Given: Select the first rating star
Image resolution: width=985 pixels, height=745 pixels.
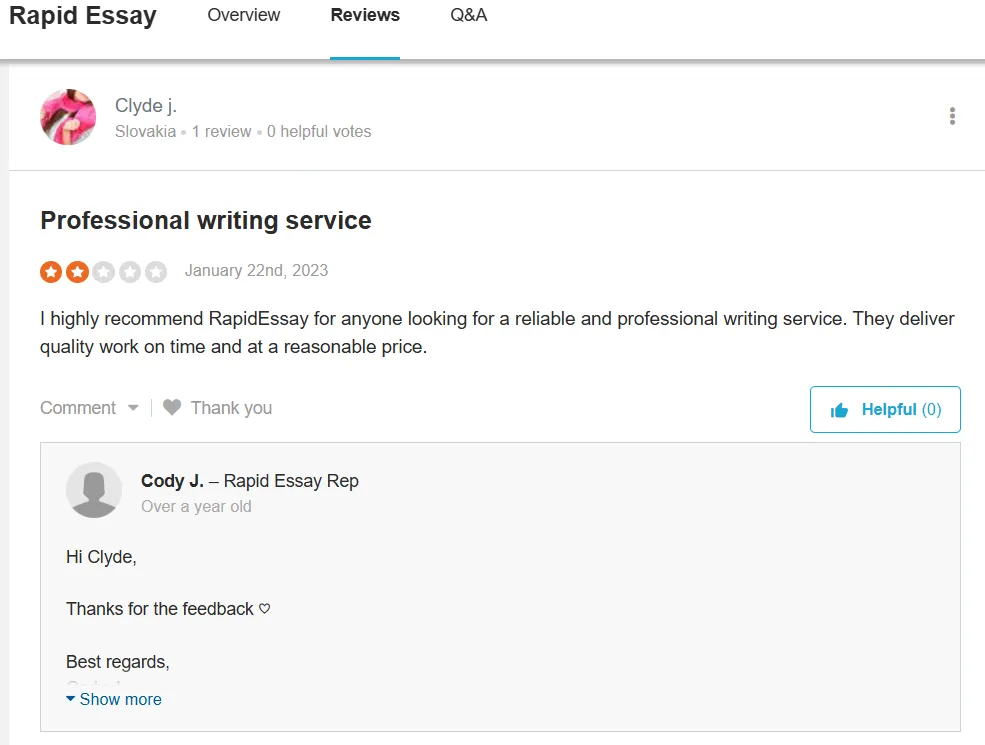Looking at the screenshot, I should tap(51, 272).
